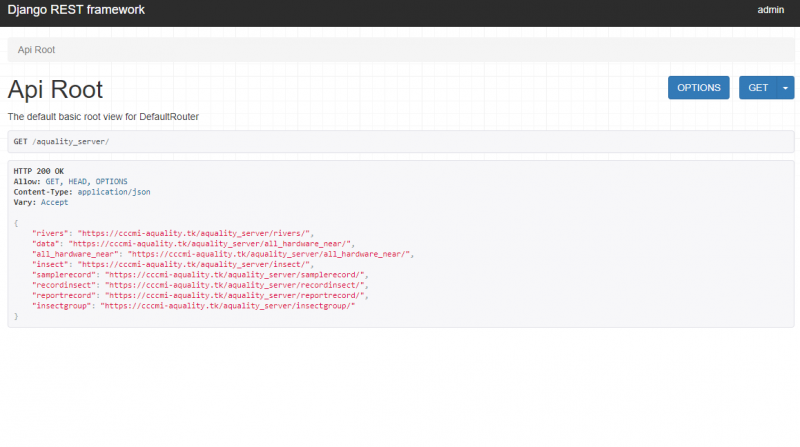Select the Content-Type application/json header
Screen dimensions: 800x447
point(82,192)
